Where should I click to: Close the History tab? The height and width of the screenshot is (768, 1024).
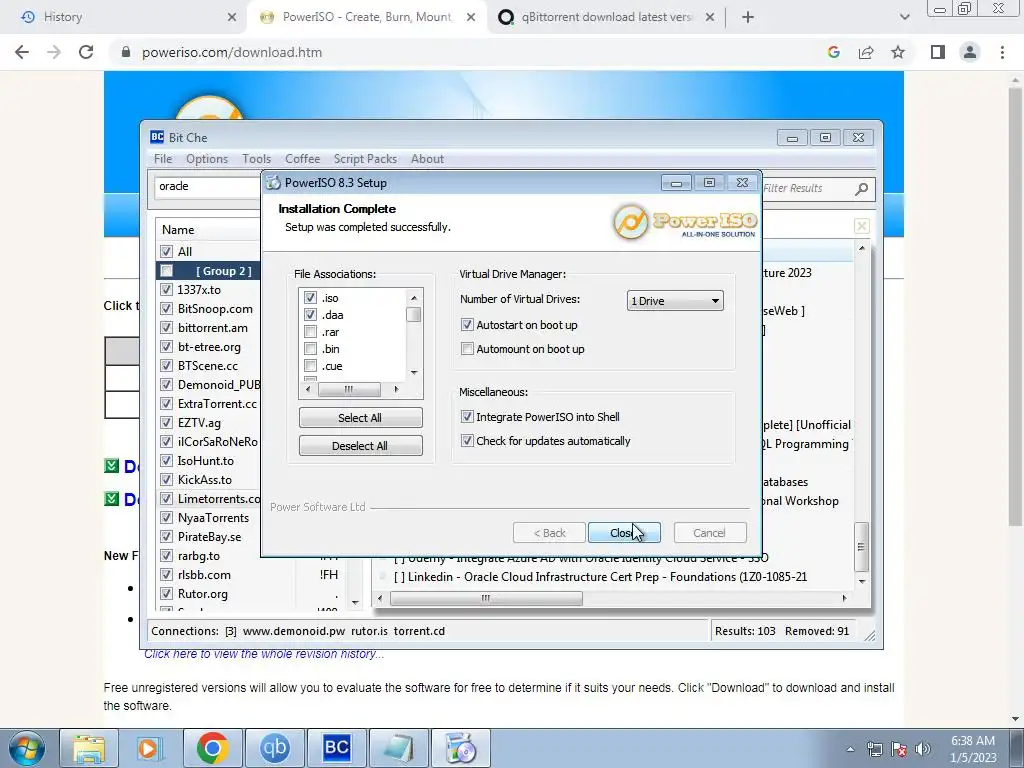tap(232, 18)
